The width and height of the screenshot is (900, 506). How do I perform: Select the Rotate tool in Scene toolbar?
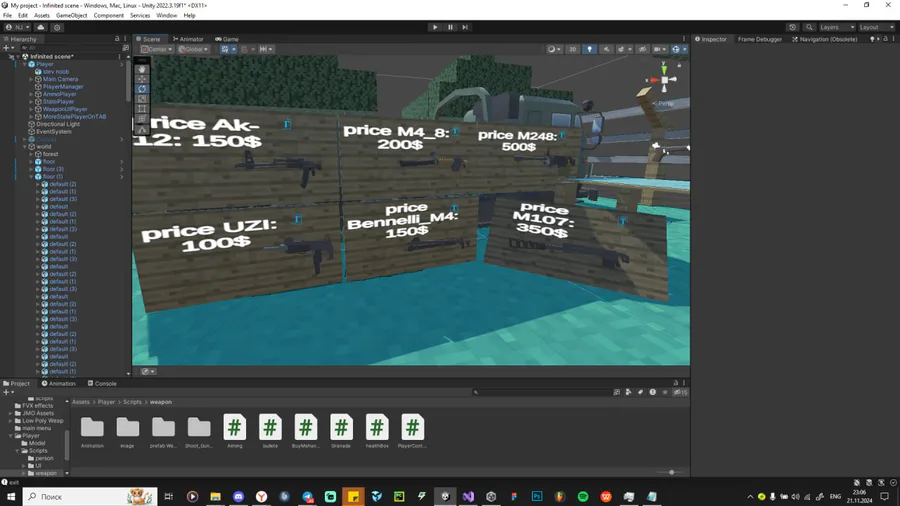tap(142, 89)
